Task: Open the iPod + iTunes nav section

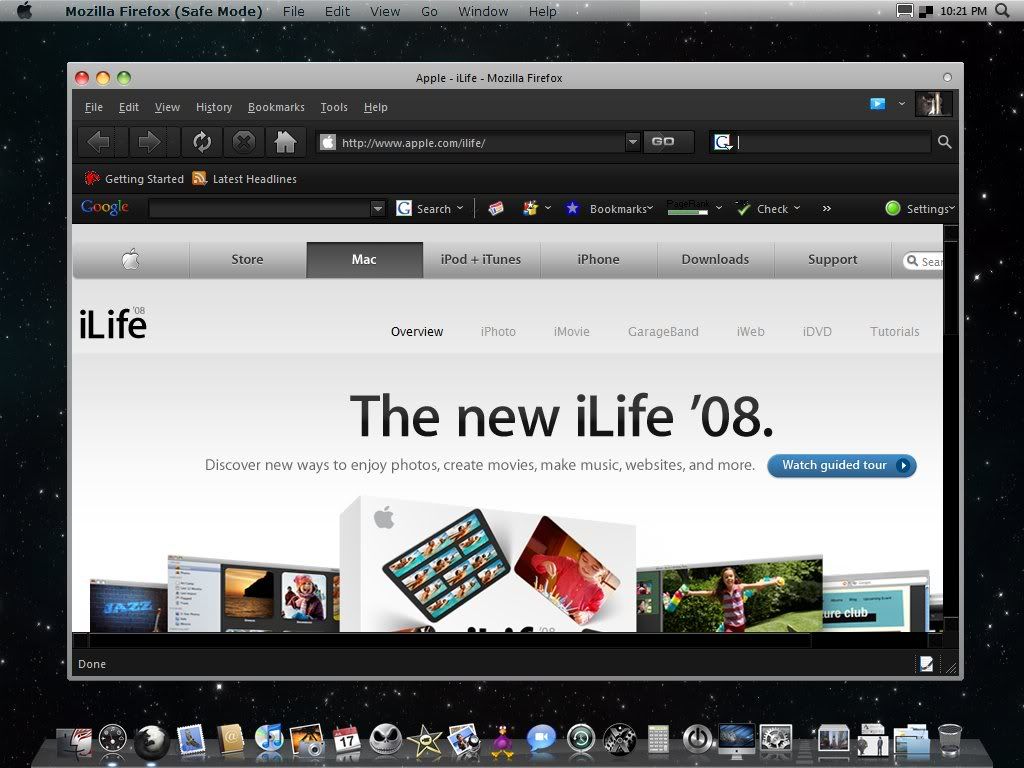Action: [481, 259]
